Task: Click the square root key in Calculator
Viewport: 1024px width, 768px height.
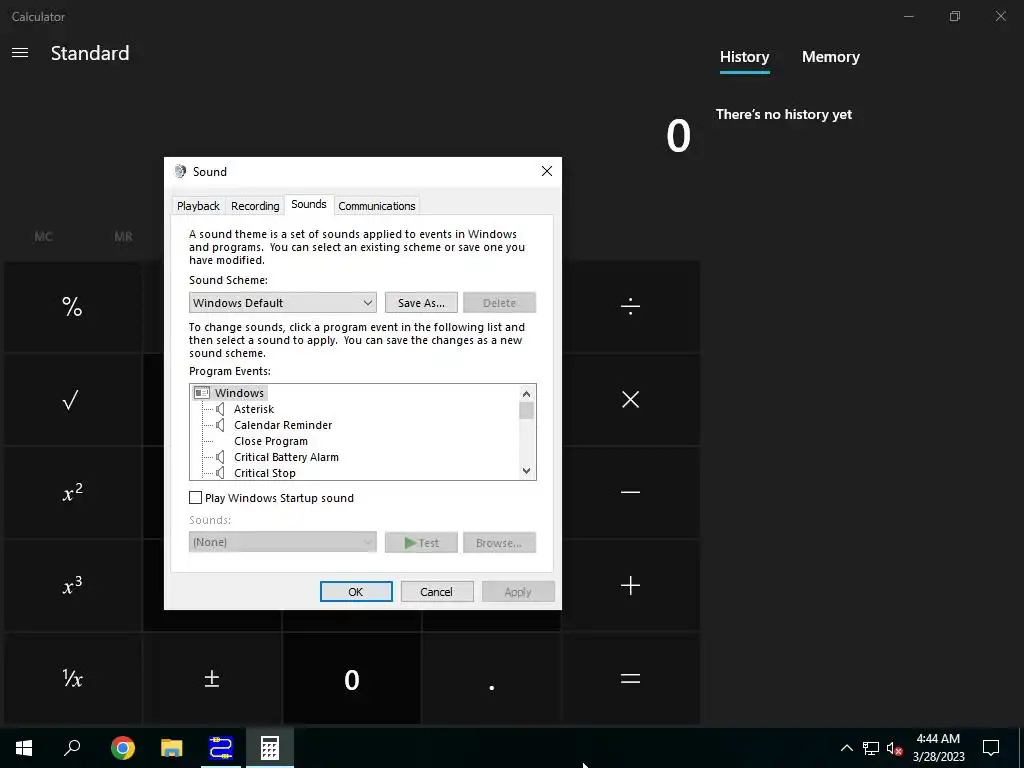Action: (x=72, y=400)
